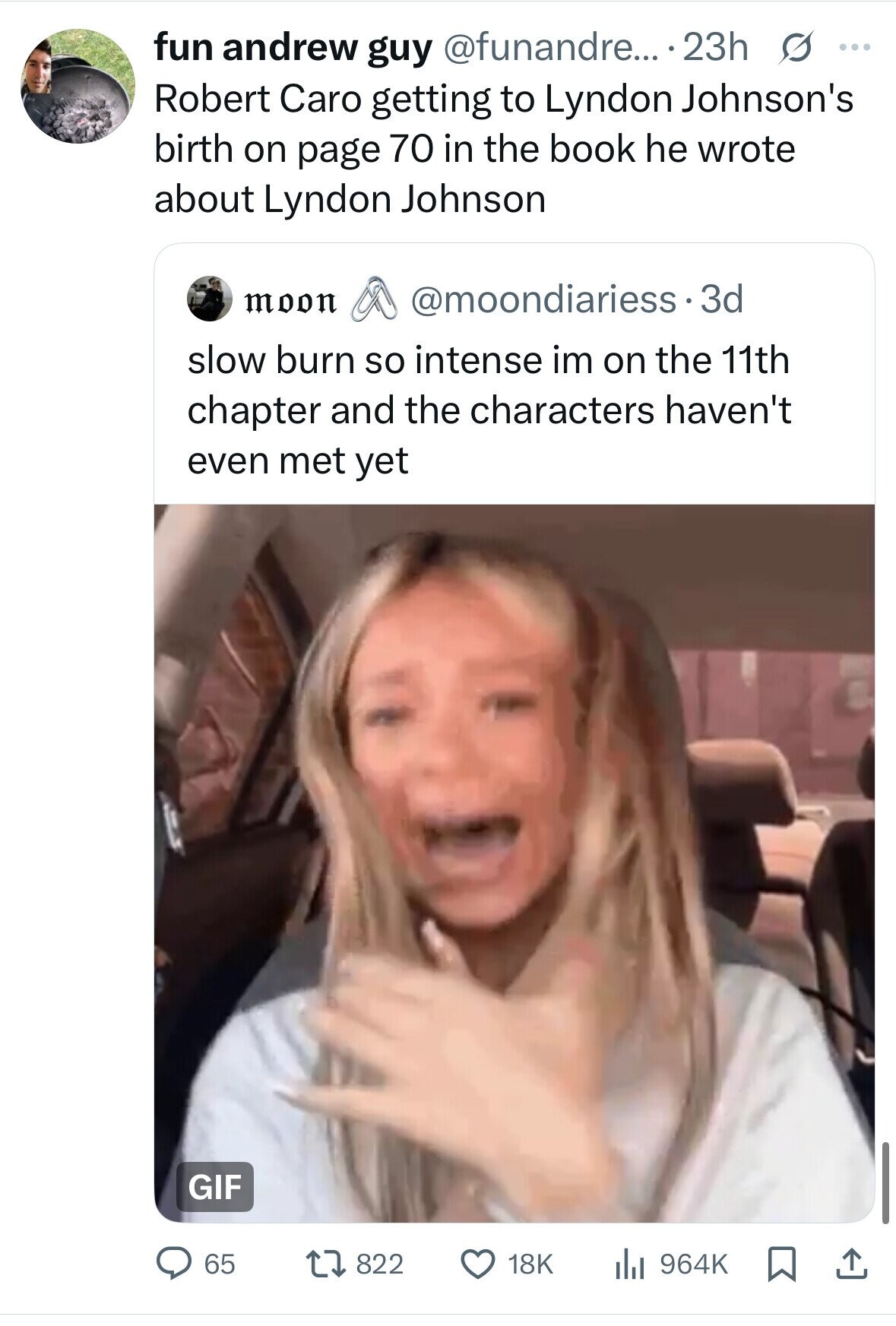896x1326 pixels.
Task: Like the tweet with heart icon
Action: [479, 1263]
